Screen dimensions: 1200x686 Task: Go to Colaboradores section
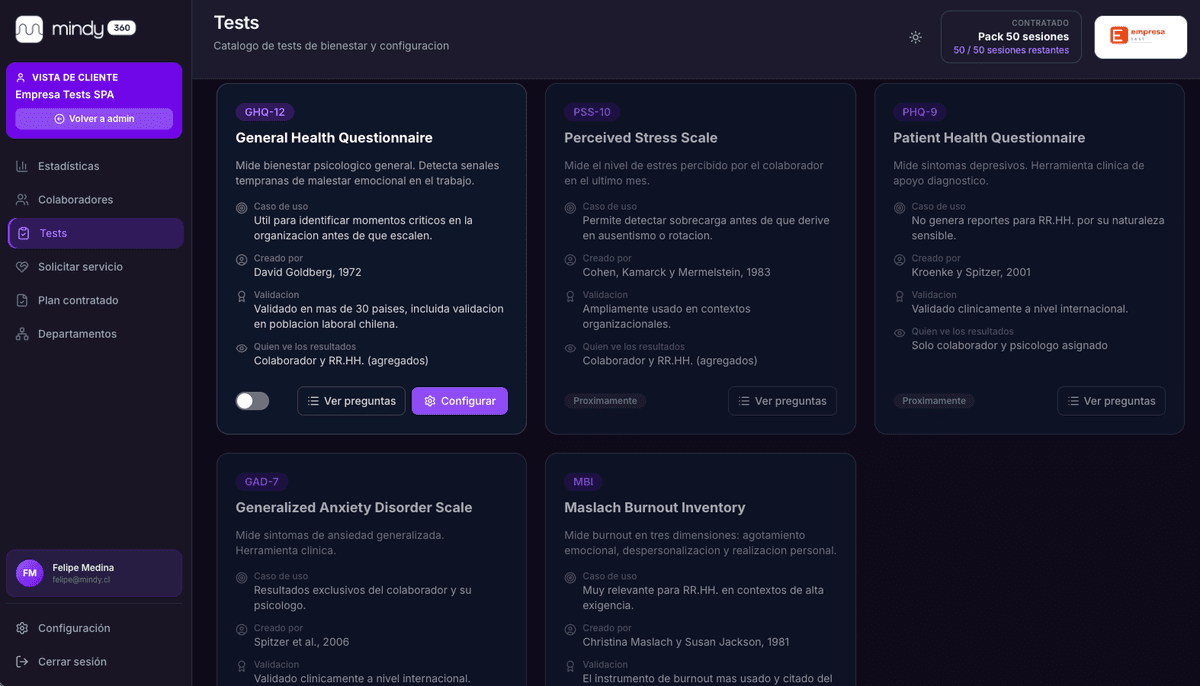(75, 200)
